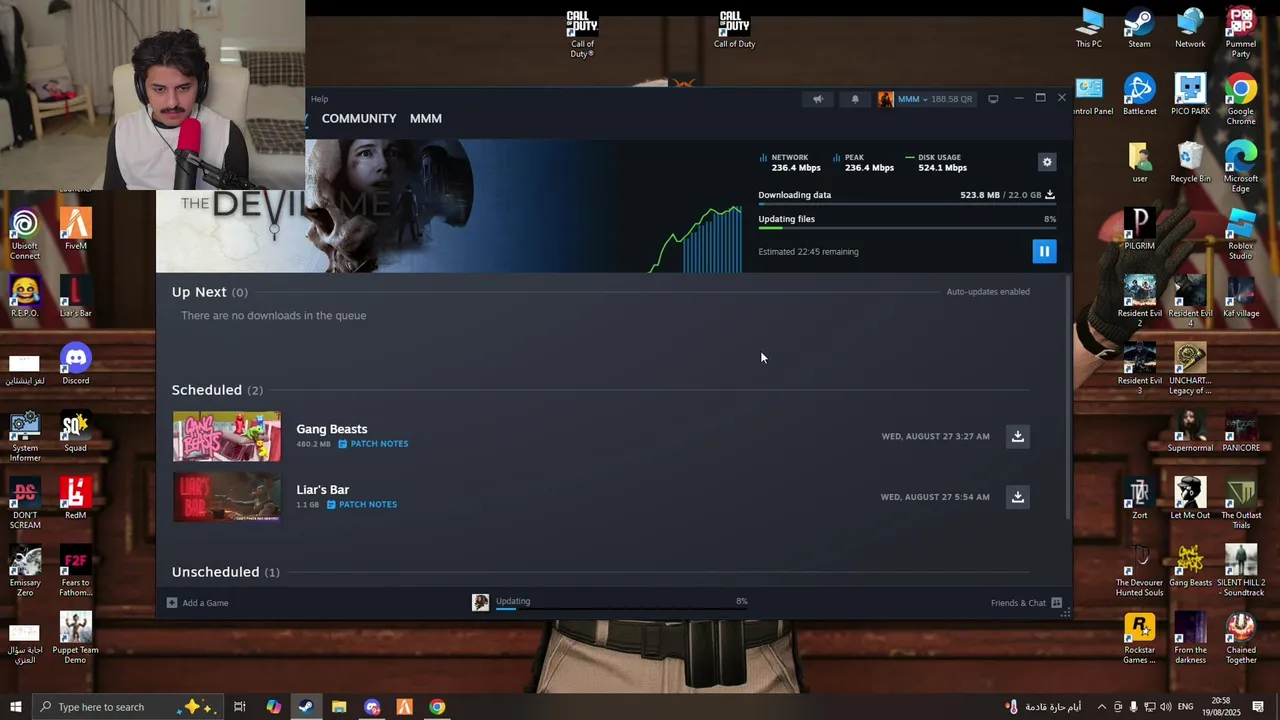Select Liar's Bar game thumbnail

227,497
